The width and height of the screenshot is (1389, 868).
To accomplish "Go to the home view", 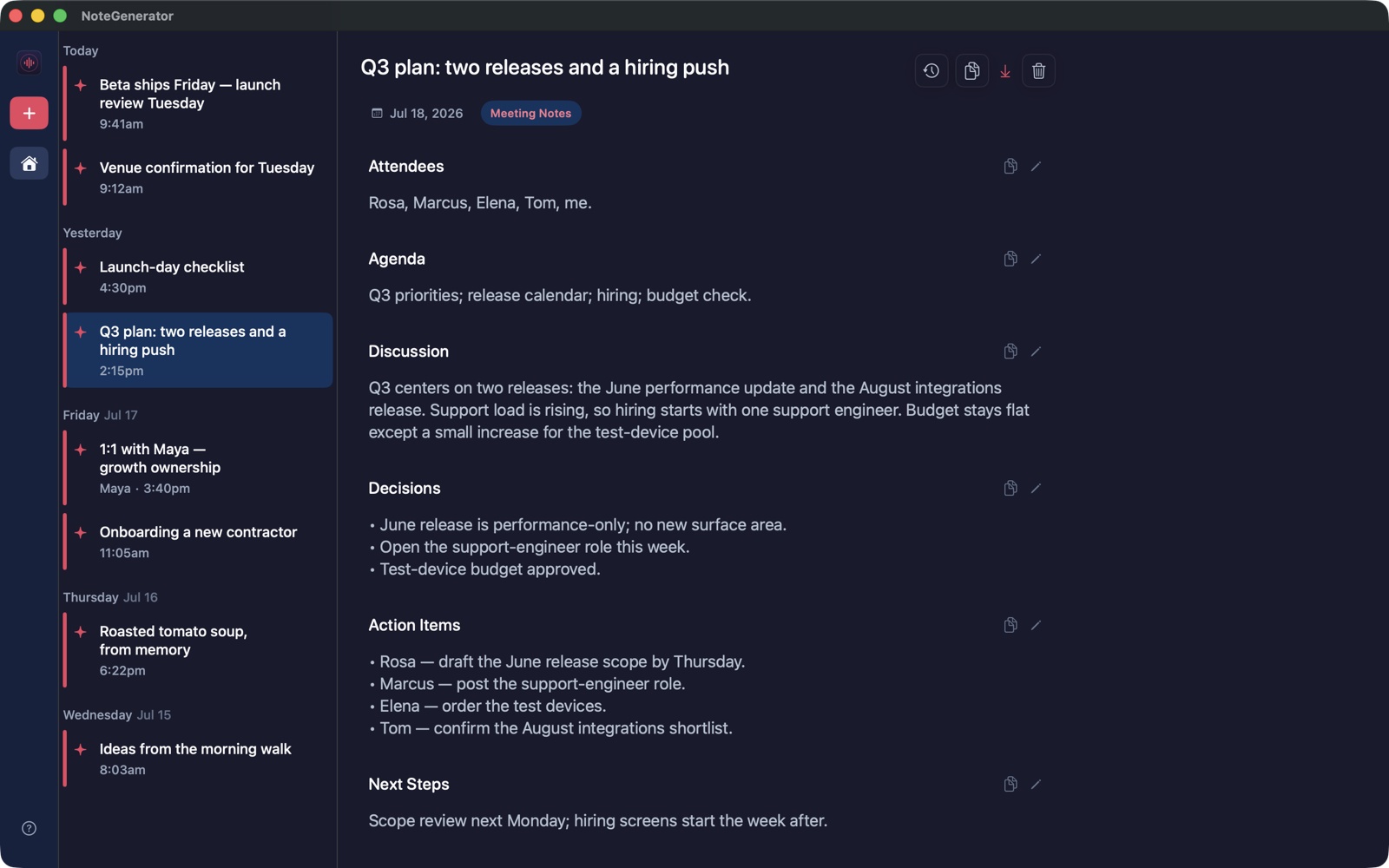I will point(29,163).
